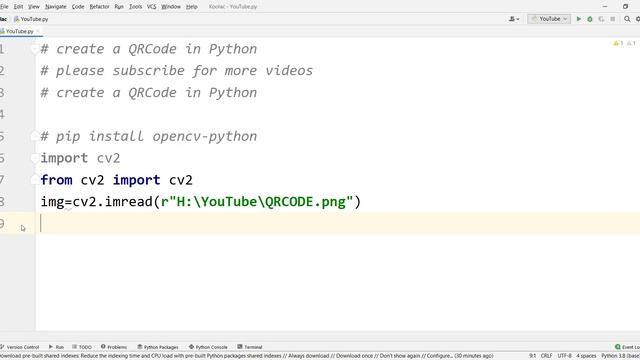Open the Problems tool window
Image resolution: width=640 pixels, height=360 pixels.
[114, 347]
